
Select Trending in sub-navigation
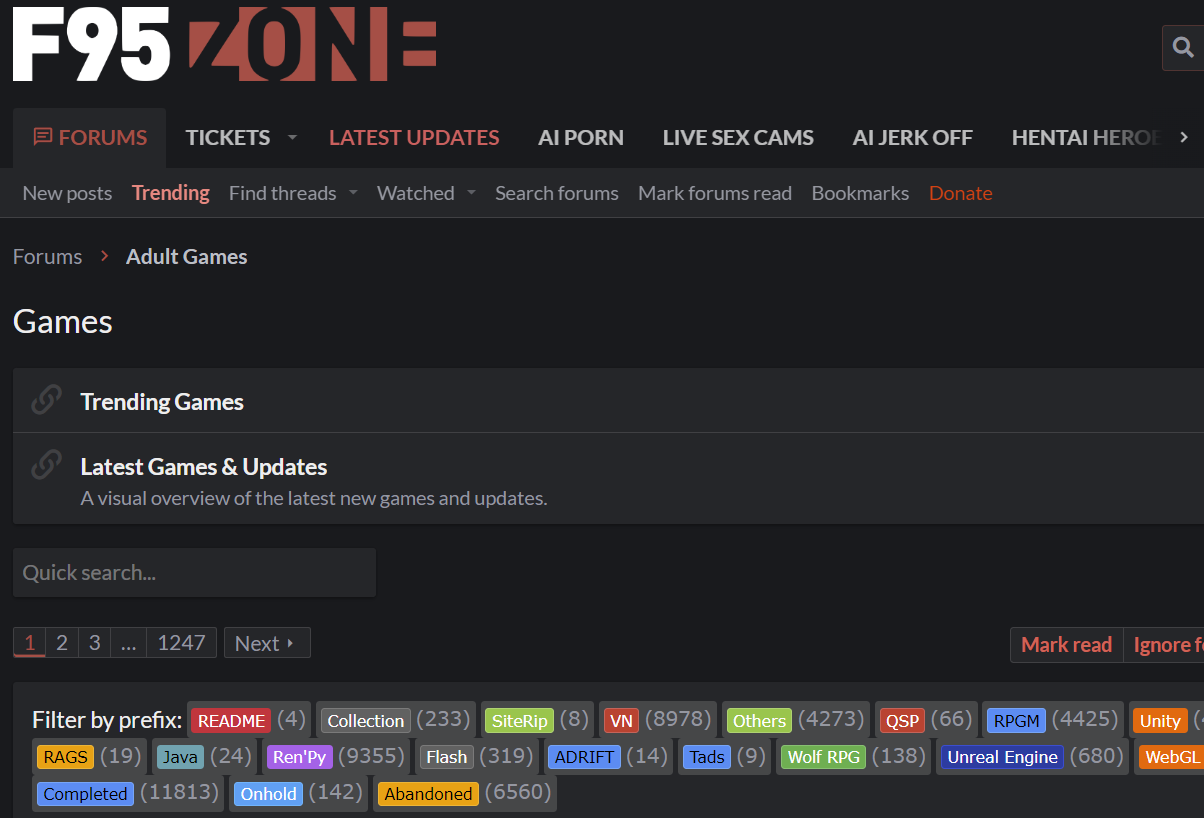click(171, 193)
